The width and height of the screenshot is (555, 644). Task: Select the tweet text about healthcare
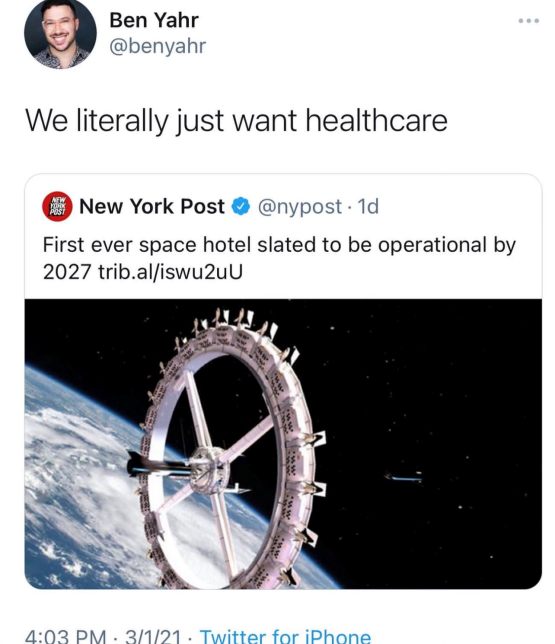(236, 121)
